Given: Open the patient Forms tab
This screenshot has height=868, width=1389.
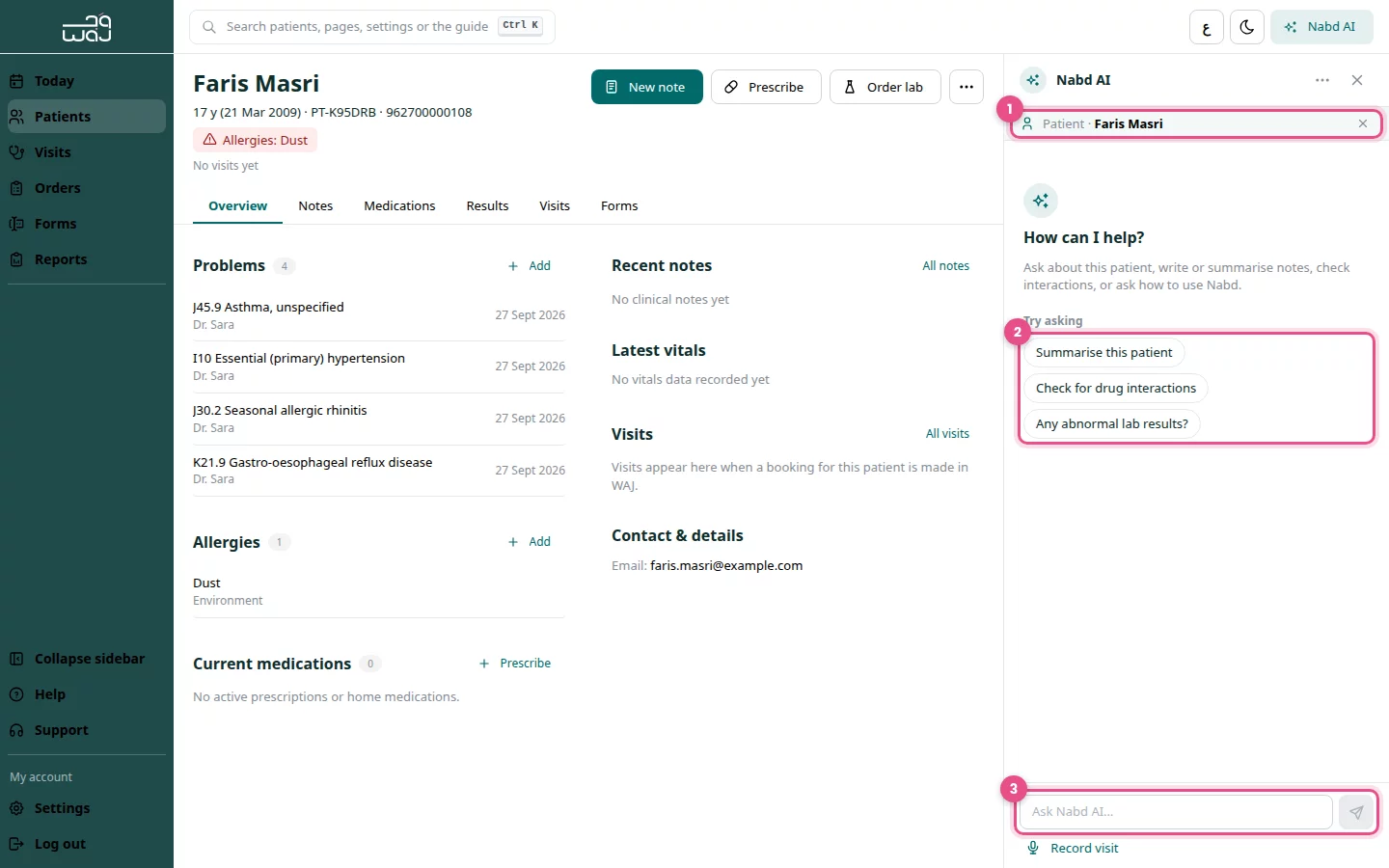Looking at the screenshot, I should pyautogui.click(x=619, y=206).
